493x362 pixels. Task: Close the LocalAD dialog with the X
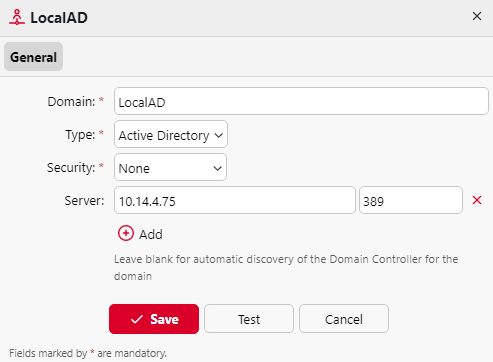(x=477, y=16)
